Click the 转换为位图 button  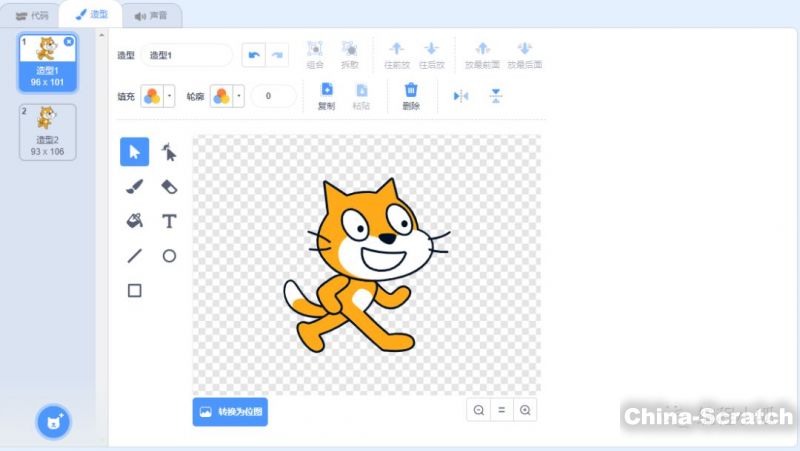pyautogui.click(x=230, y=411)
